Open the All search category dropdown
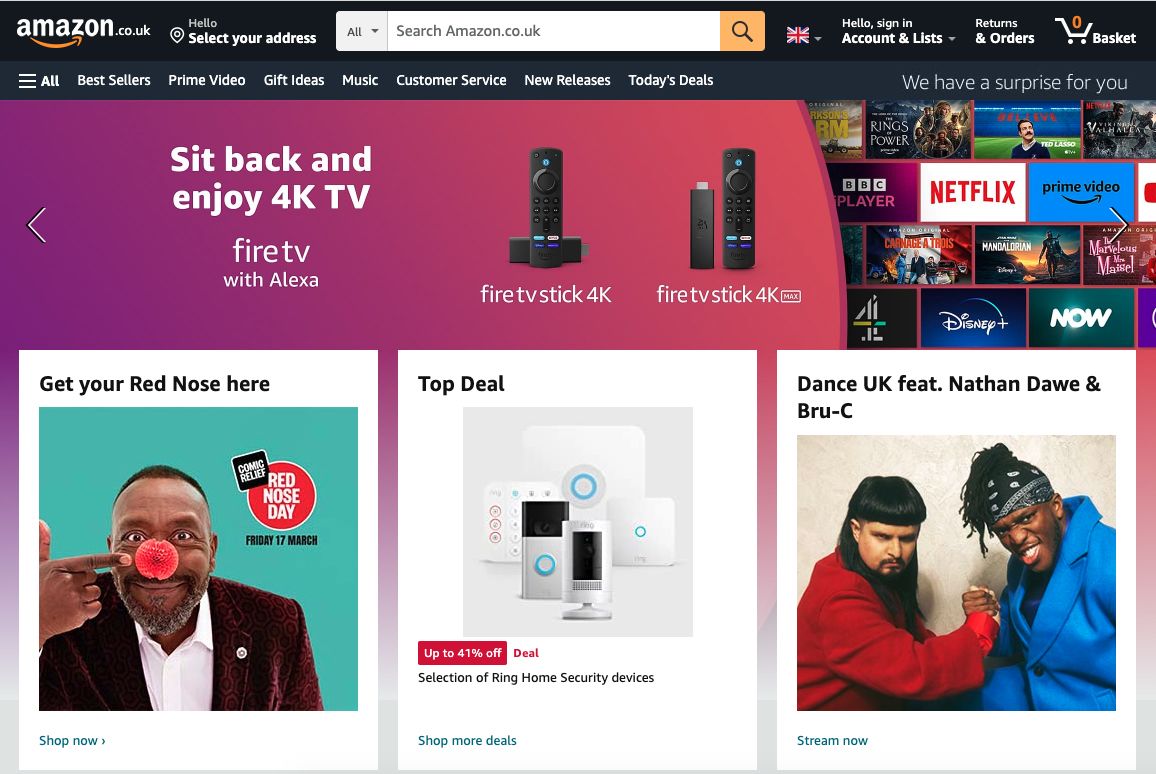Screen dimensions: 1156x774 [x=362, y=31]
